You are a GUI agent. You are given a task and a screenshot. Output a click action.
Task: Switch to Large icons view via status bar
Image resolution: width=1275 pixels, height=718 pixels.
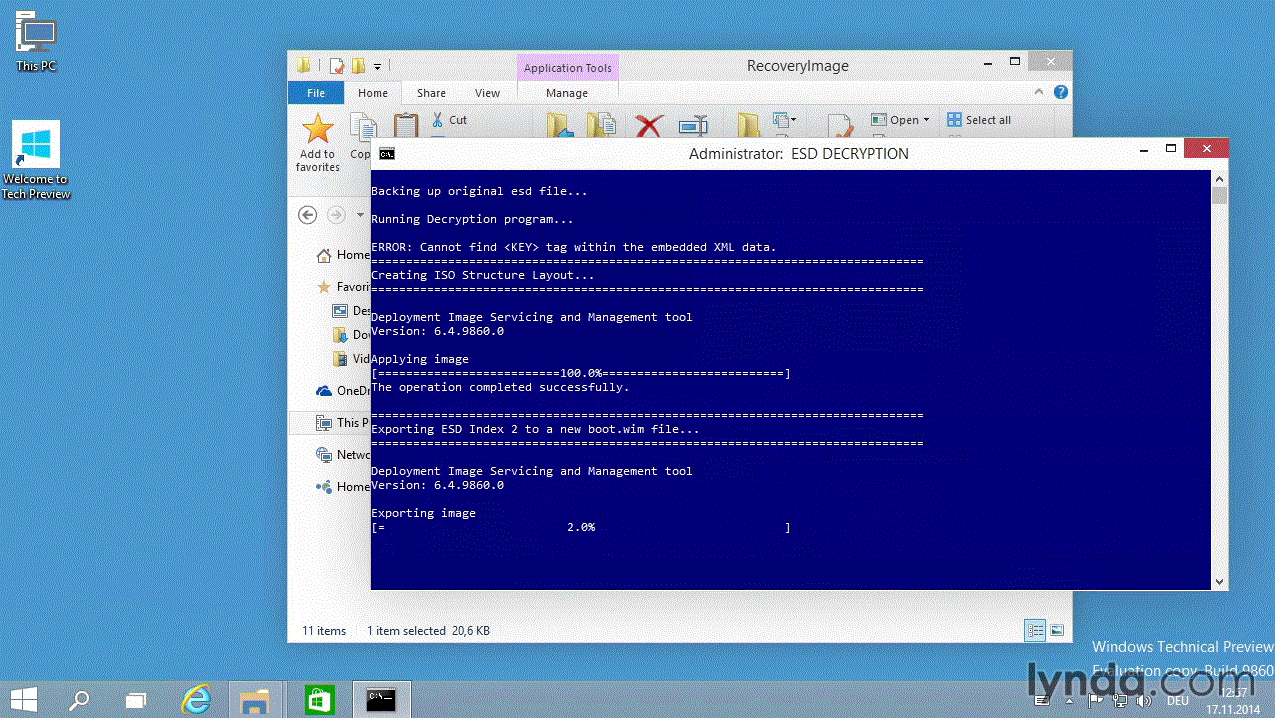tap(1056, 631)
